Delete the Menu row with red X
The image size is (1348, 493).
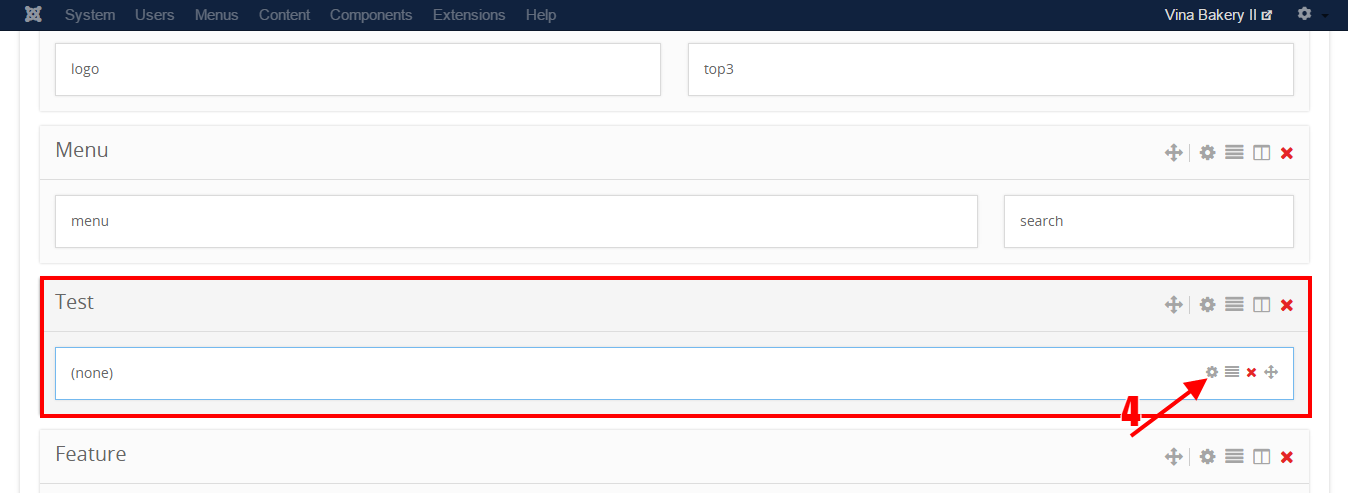click(x=1287, y=153)
